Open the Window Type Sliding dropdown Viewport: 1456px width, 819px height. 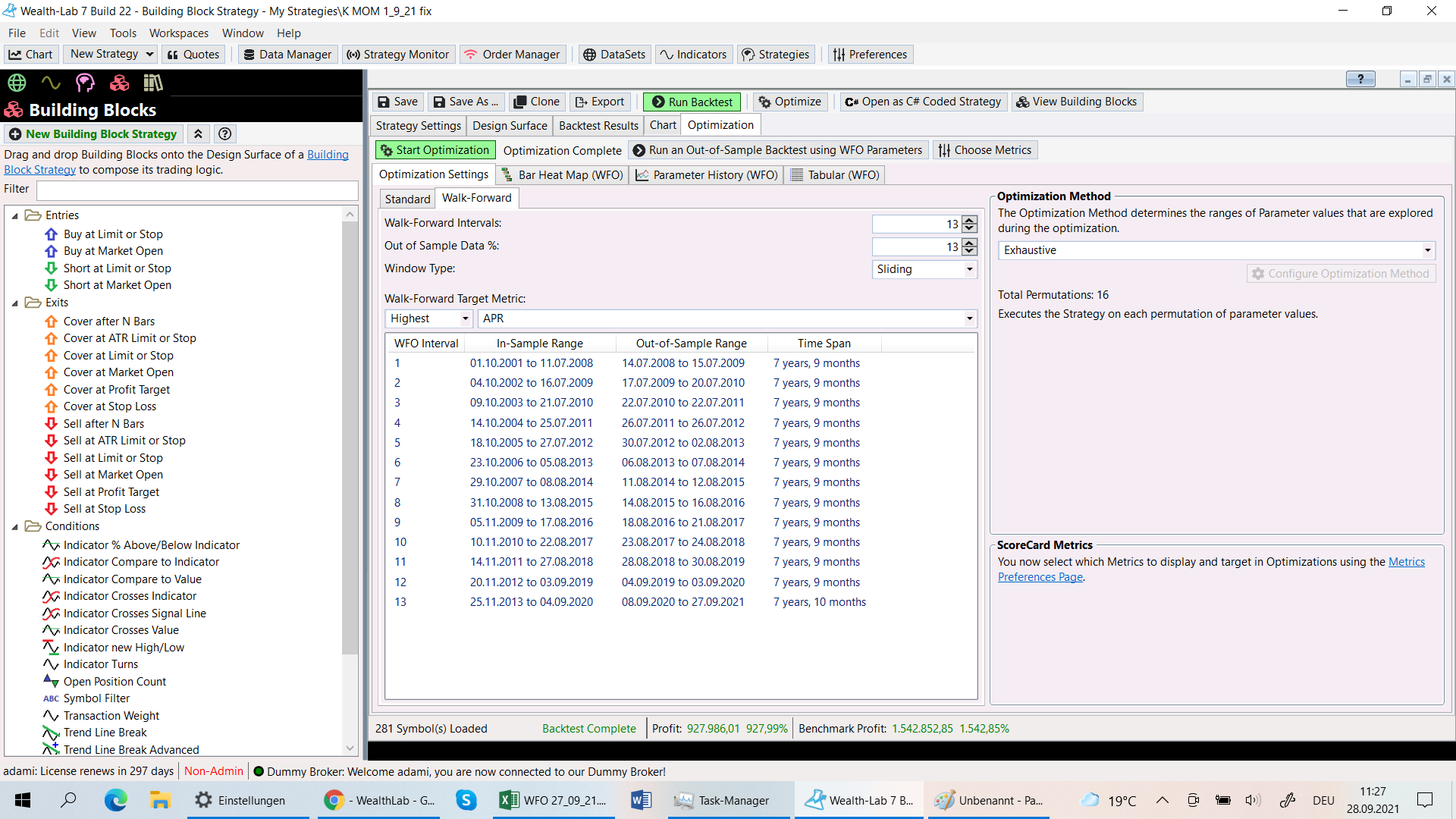[969, 269]
